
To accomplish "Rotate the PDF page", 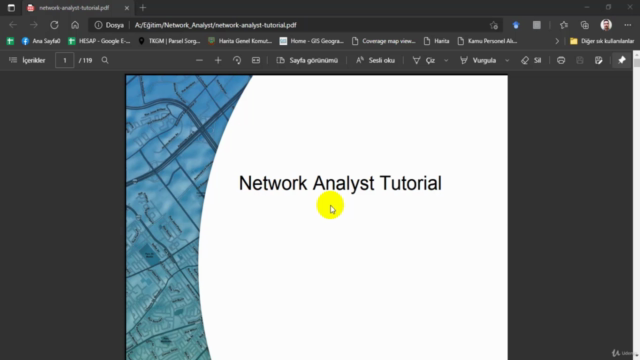I will pyautogui.click(x=237, y=60).
